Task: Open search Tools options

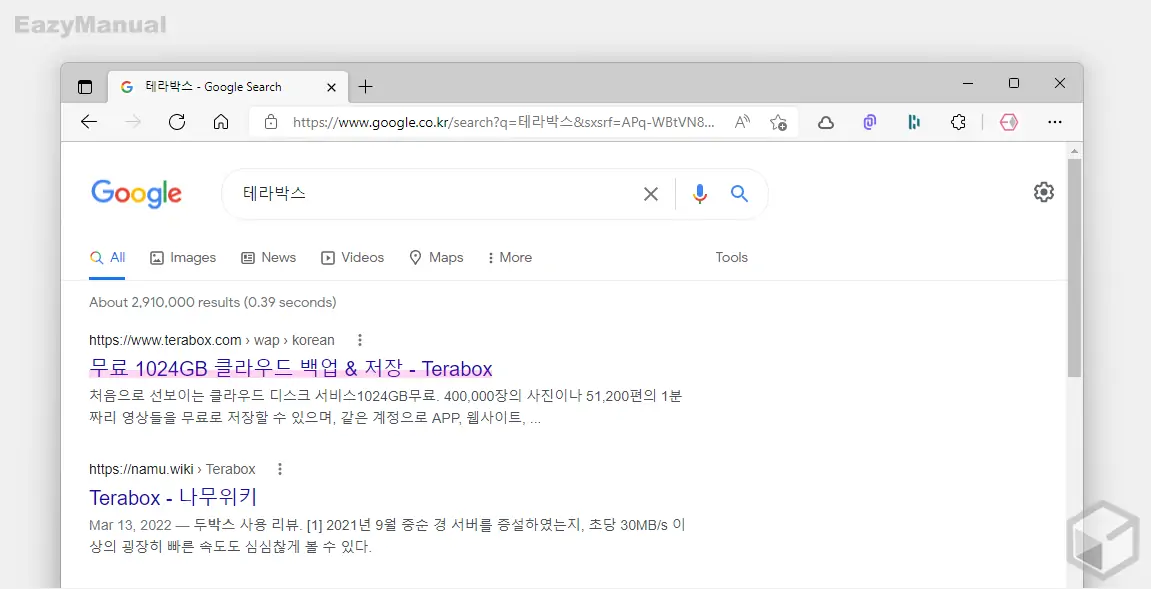Action: [731, 258]
